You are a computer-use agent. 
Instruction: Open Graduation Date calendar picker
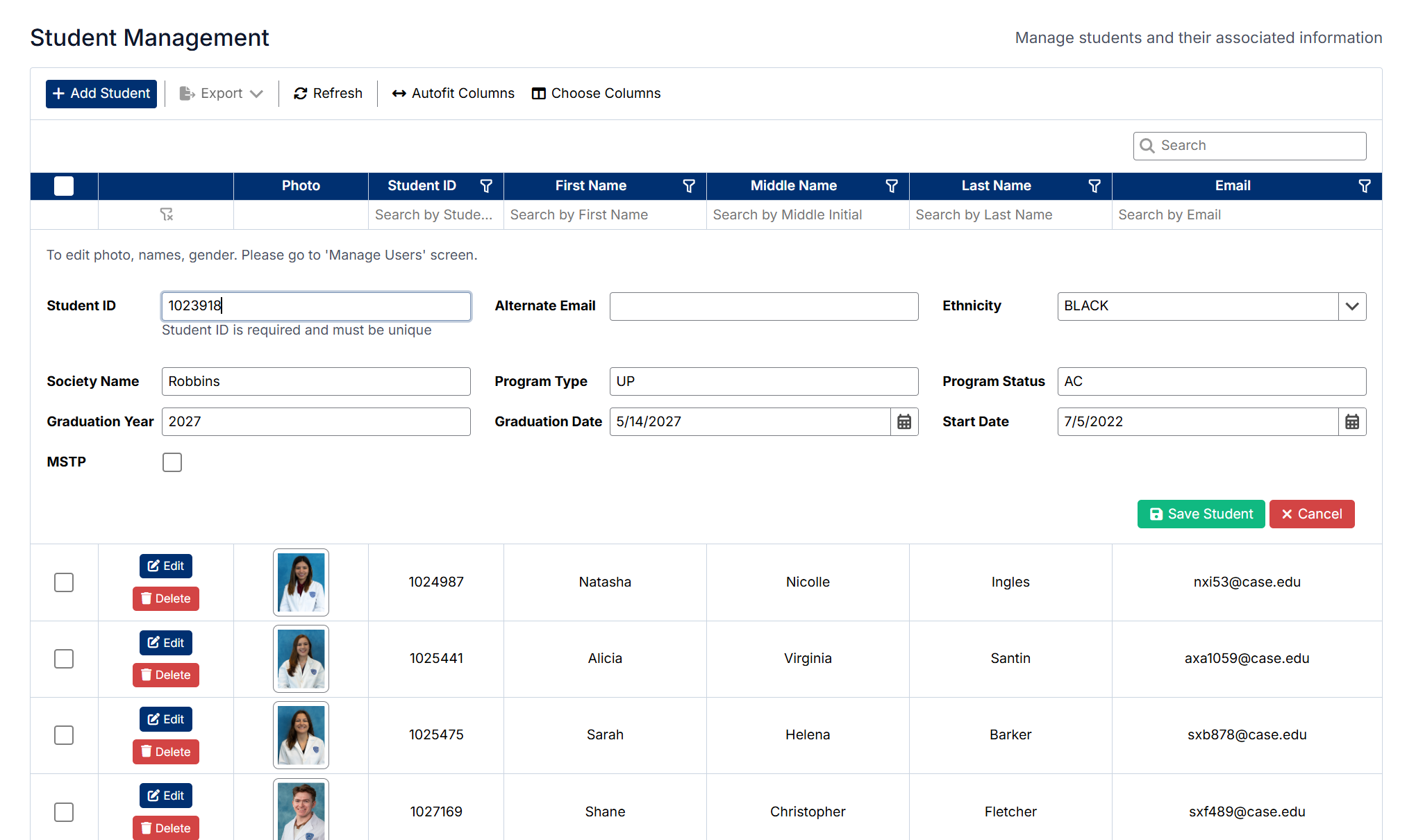click(x=904, y=422)
